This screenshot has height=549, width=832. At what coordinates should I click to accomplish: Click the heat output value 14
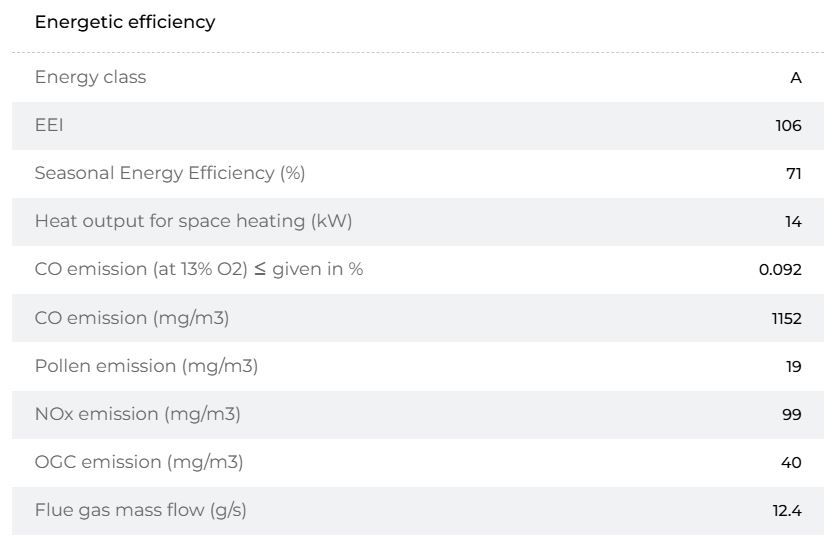coord(793,222)
